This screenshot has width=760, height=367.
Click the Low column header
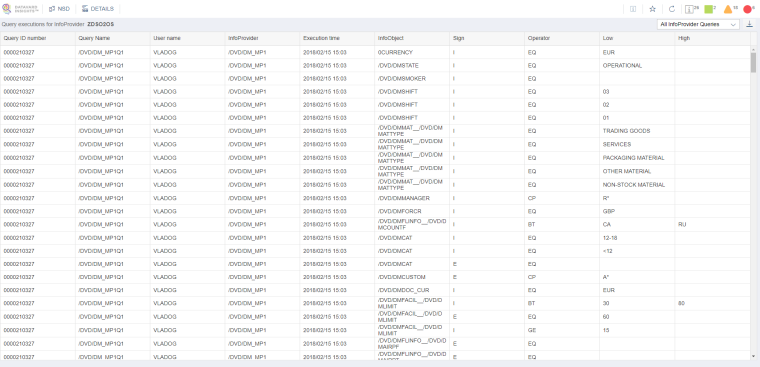[x=637, y=38]
